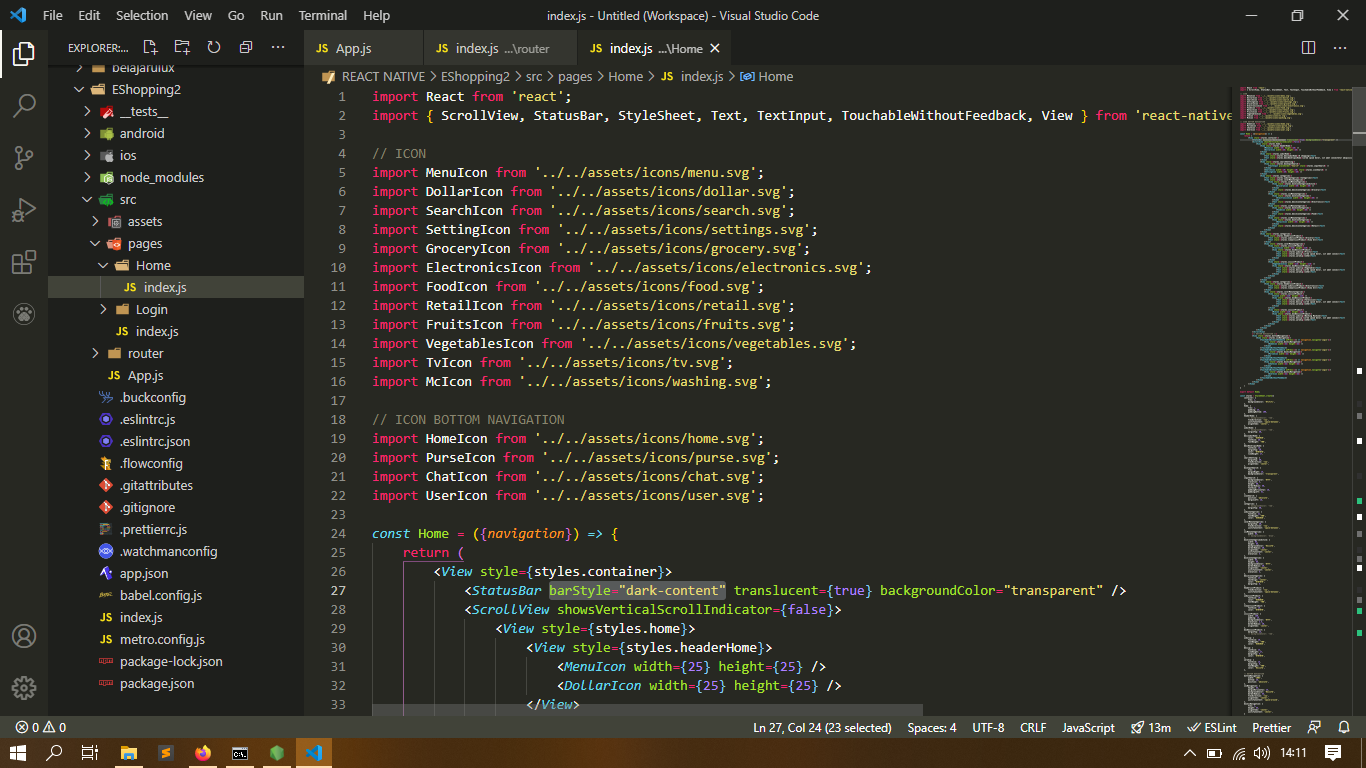Refresh the Explorer file tree
Image resolution: width=1366 pixels, height=768 pixels.
[214, 48]
